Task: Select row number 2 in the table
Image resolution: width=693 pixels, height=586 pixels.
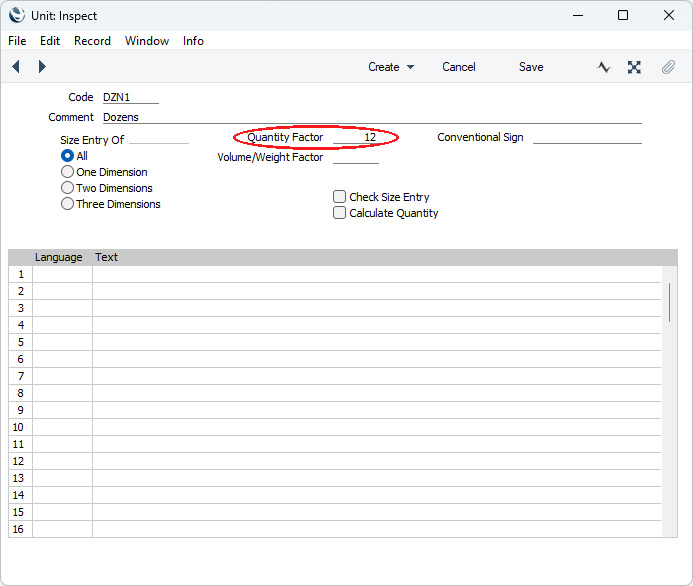Action: (21, 291)
